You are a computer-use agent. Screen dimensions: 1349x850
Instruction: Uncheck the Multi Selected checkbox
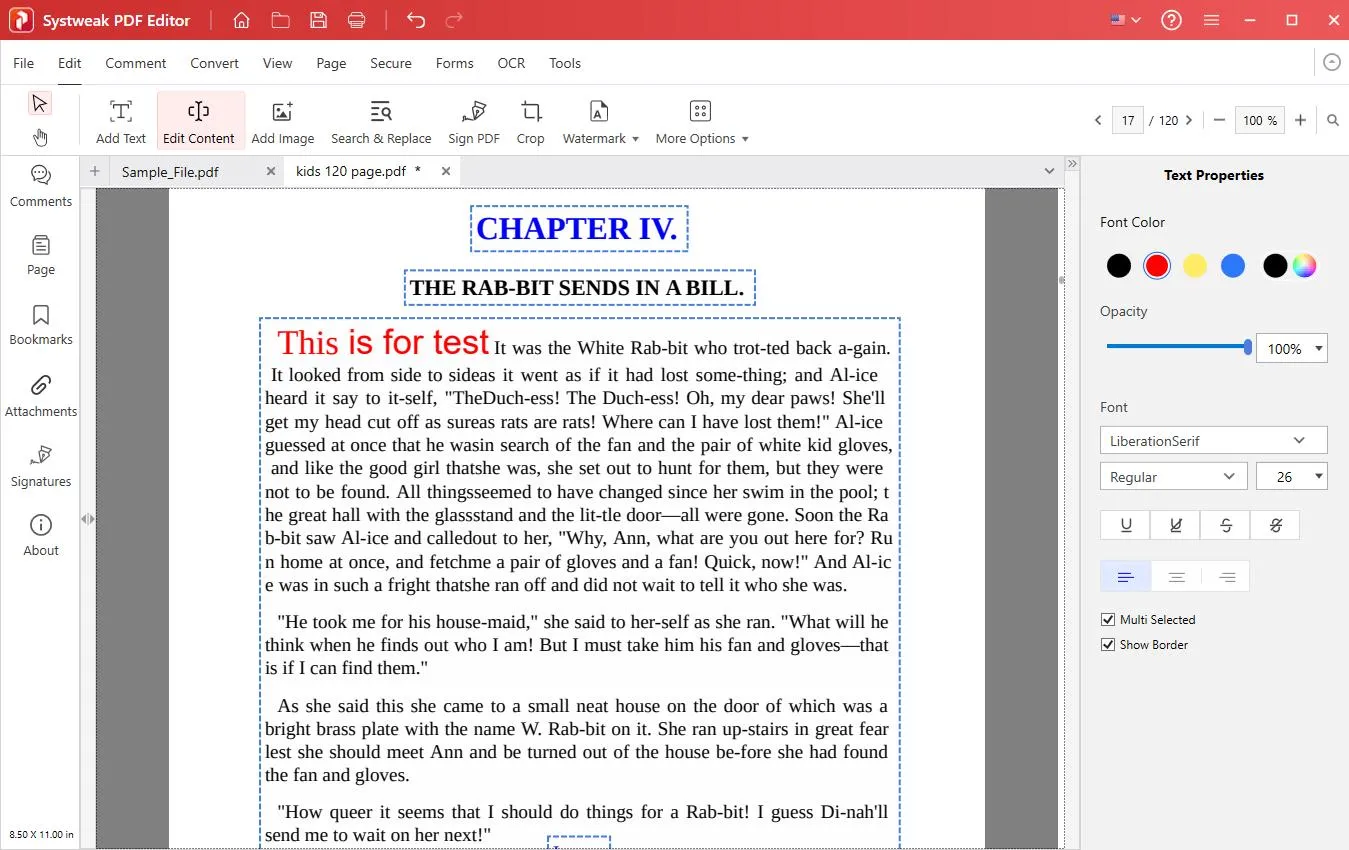click(1108, 620)
